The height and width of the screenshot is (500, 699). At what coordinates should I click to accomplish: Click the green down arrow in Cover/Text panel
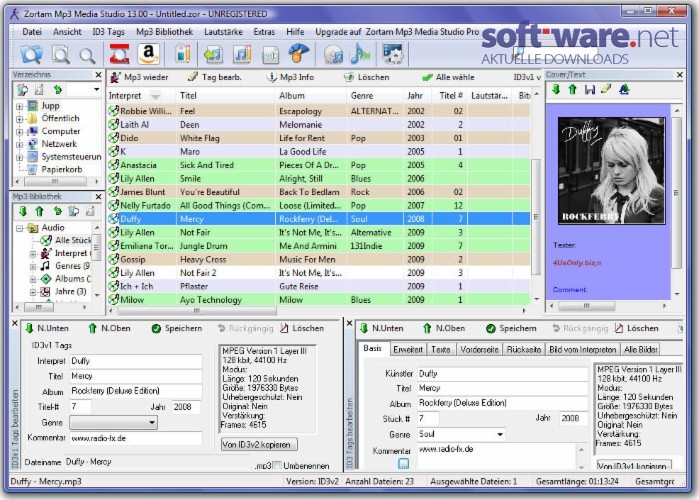(556, 90)
